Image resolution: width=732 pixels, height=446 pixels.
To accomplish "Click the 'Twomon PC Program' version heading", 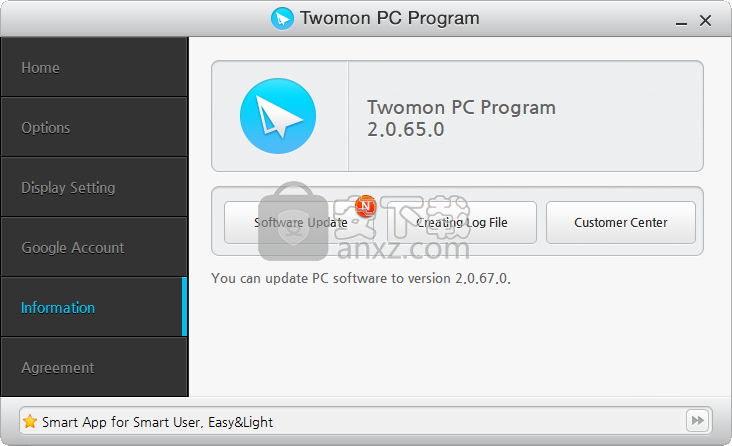I will coord(461,107).
